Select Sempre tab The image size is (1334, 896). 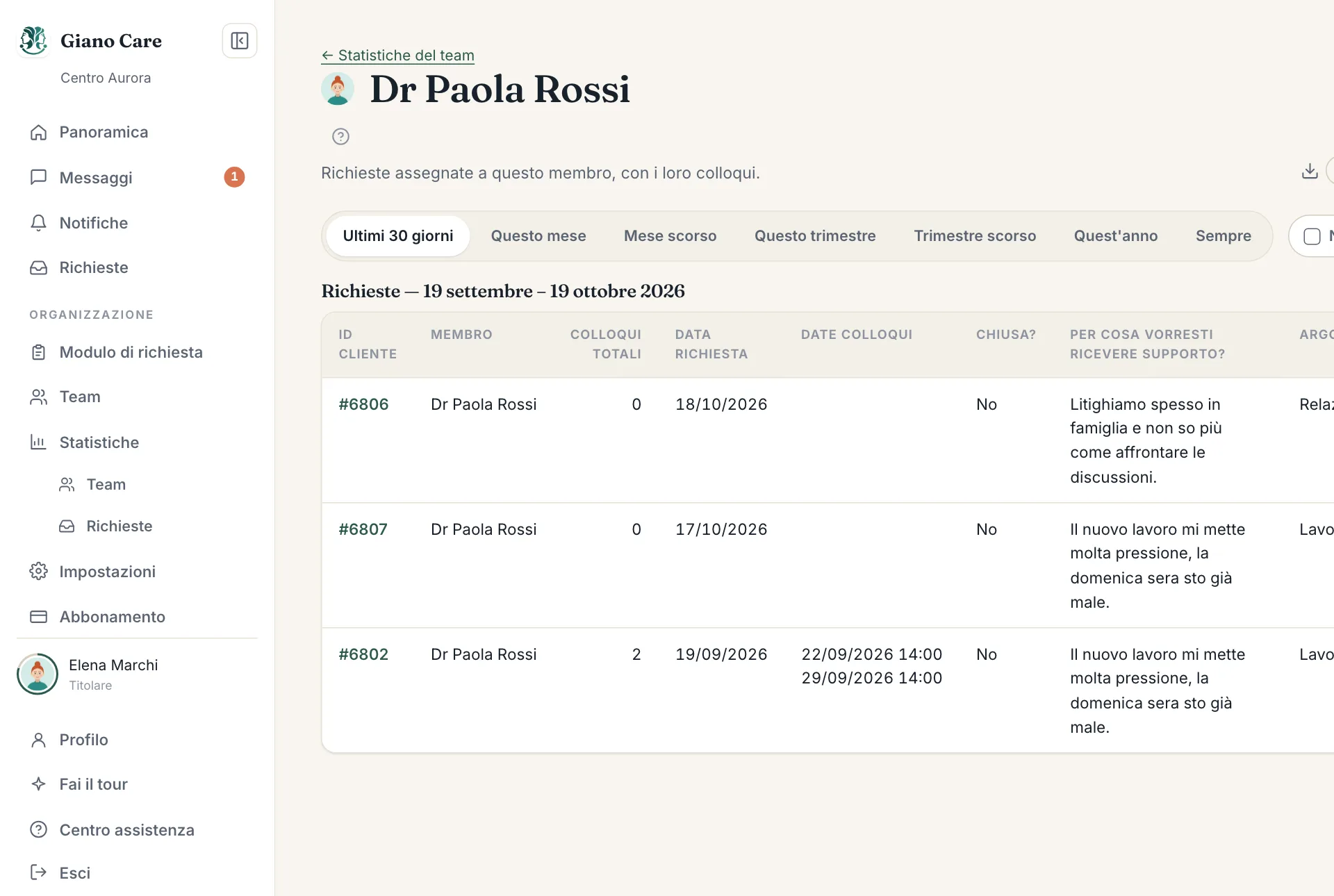1224,236
